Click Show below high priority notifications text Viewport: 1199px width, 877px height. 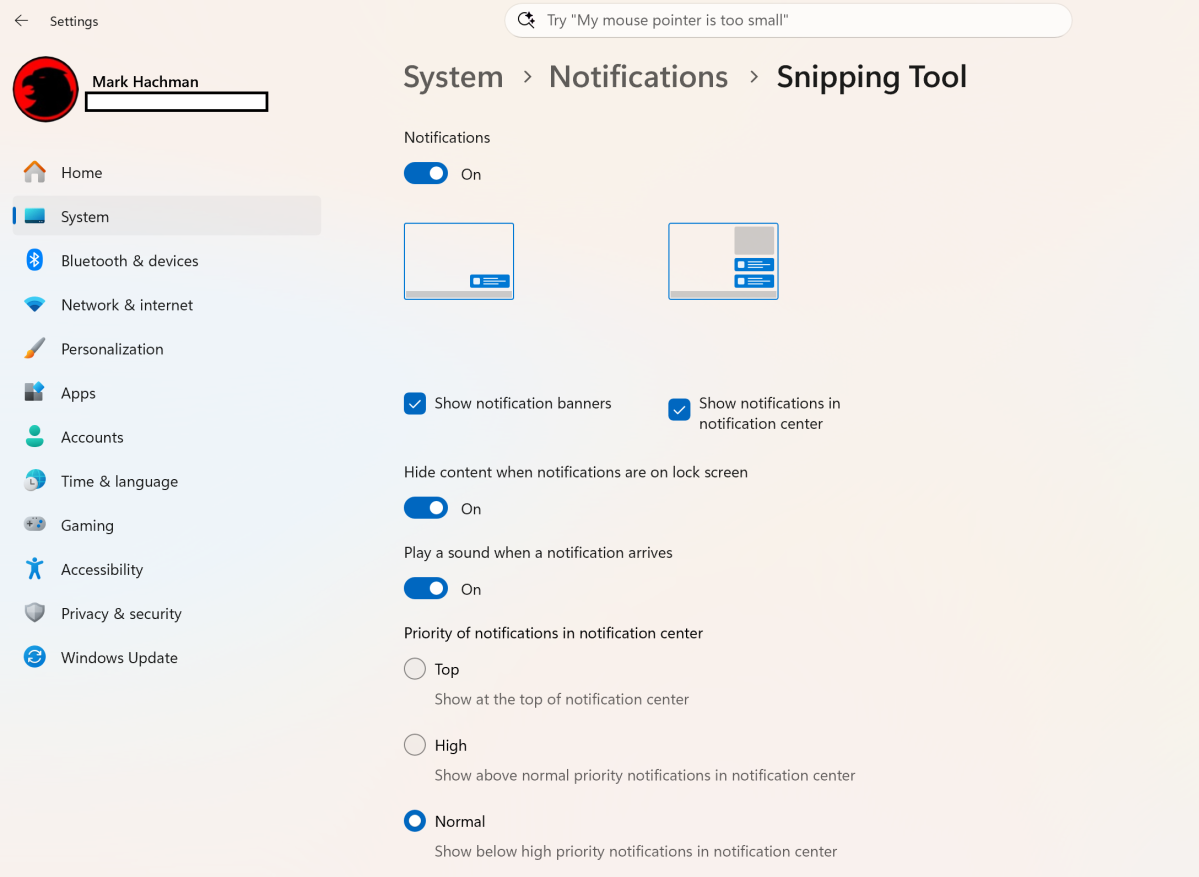pos(635,851)
